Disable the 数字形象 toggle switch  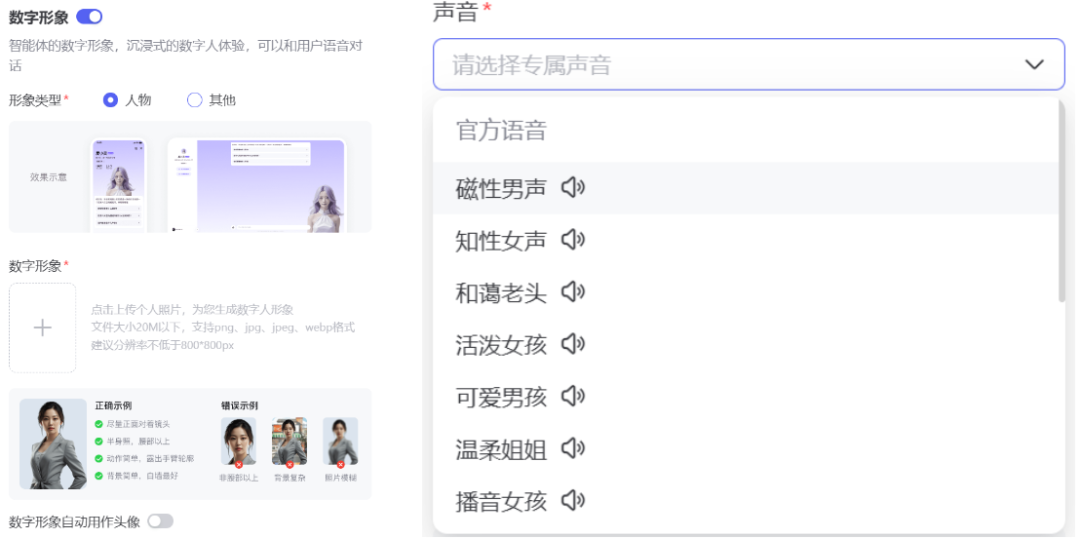tap(90, 17)
